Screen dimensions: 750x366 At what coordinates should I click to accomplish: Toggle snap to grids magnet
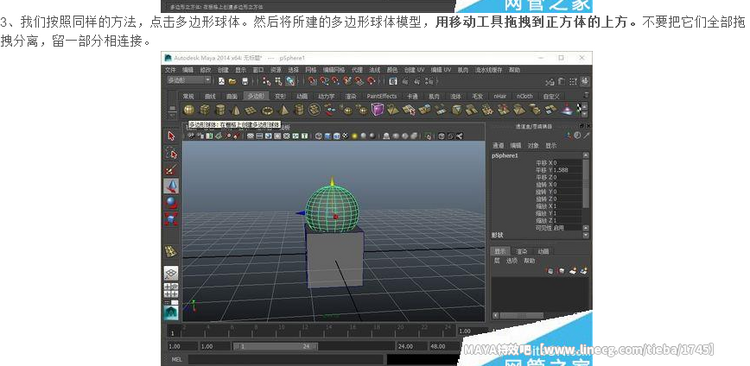pos(312,81)
